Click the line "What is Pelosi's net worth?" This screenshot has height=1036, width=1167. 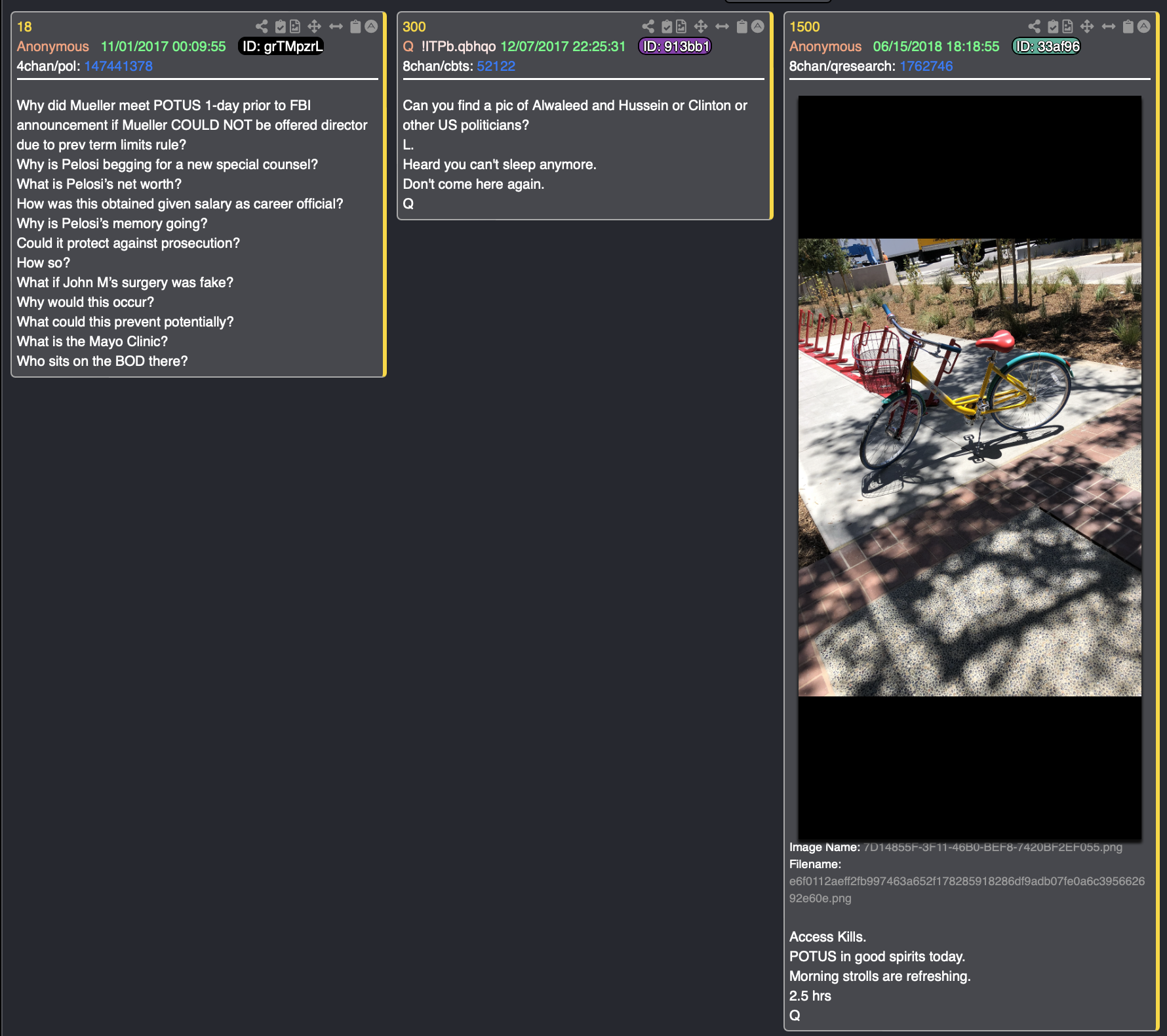[99, 184]
